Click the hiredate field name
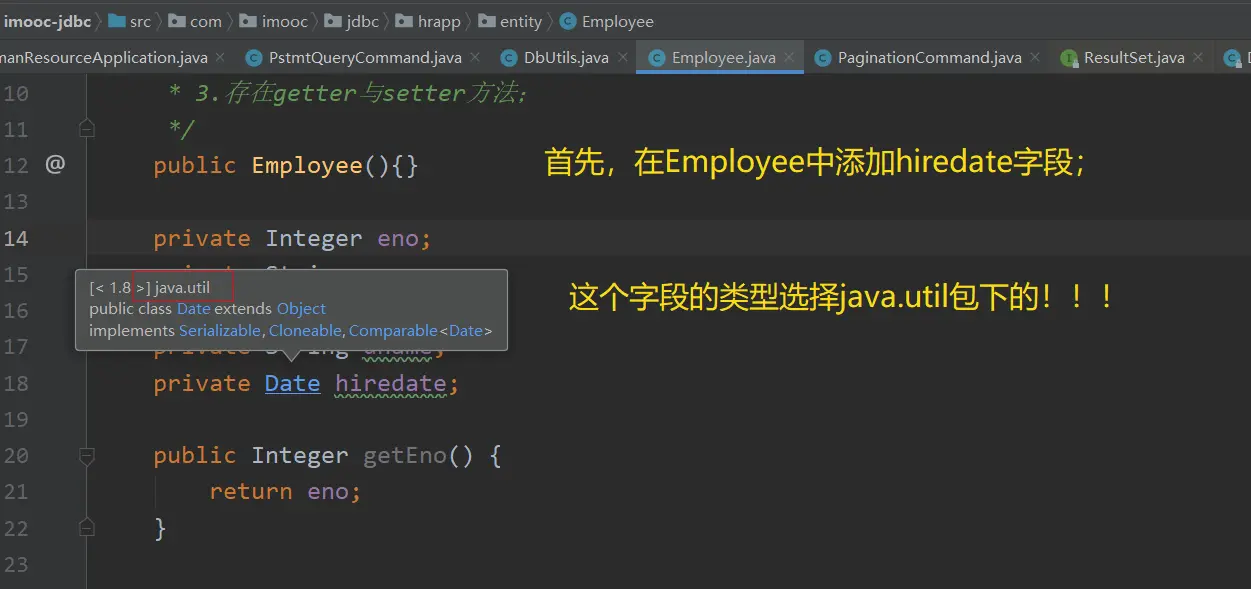This screenshot has height=589, width=1251. coord(391,383)
